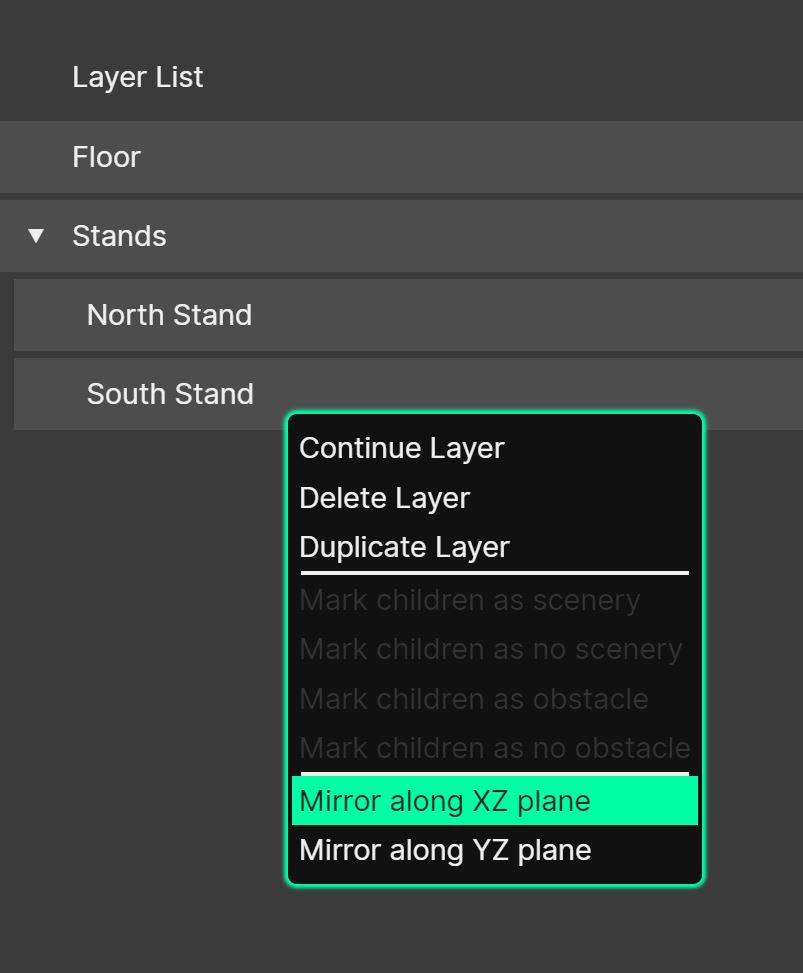Screen dimensions: 803x973
Task: Select the North Stand layer
Action: (x=169, y=315)
